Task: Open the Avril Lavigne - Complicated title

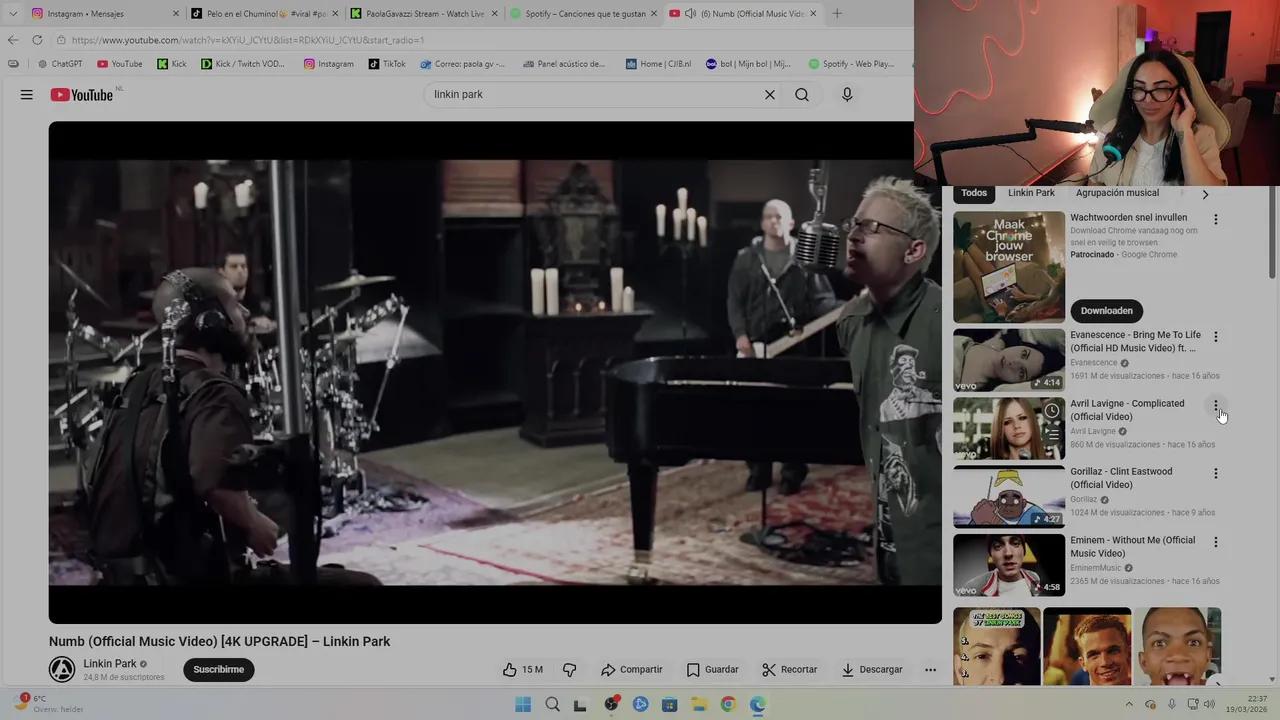Action: [1127, 410]
